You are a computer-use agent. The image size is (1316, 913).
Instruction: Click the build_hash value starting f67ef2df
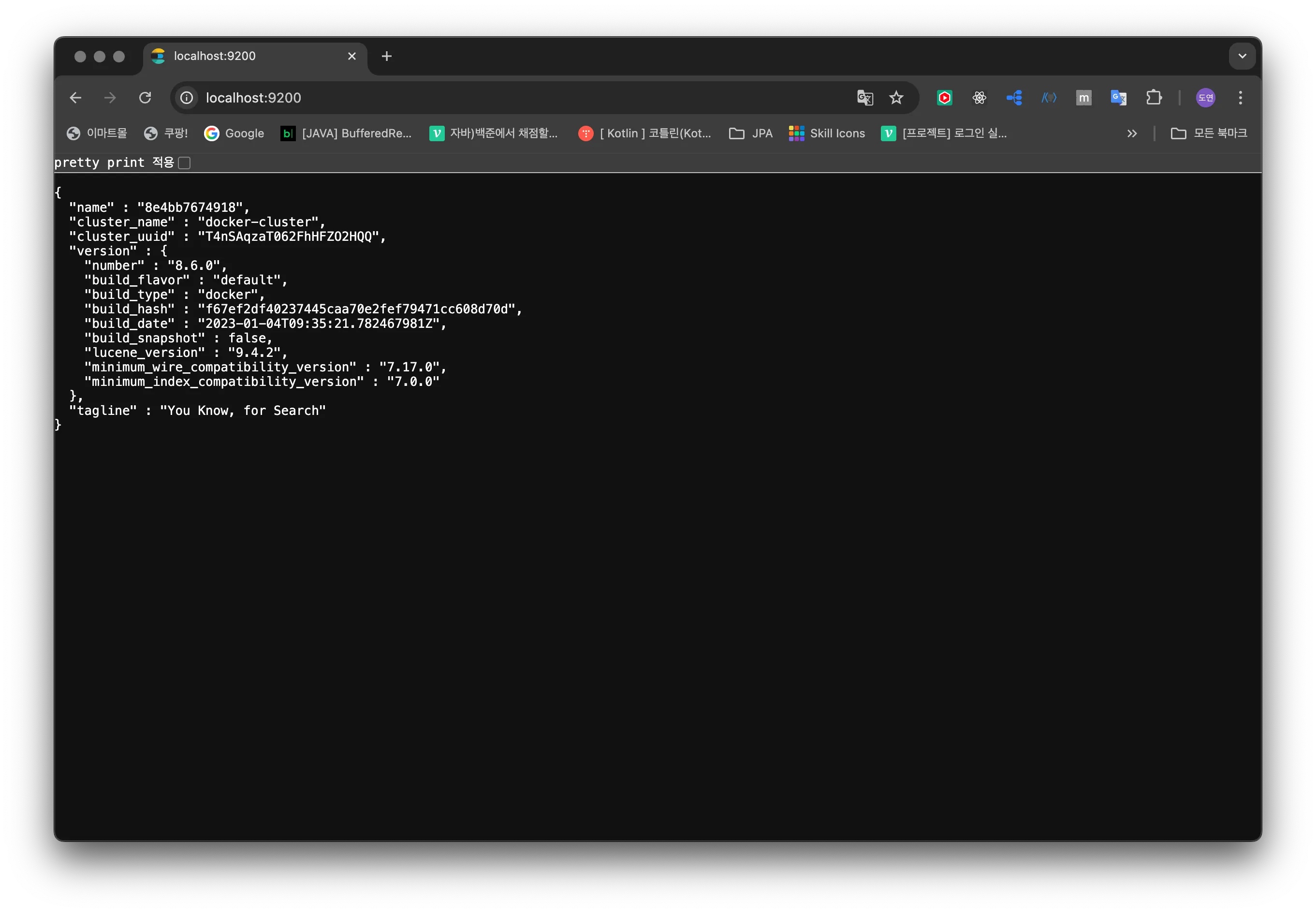(356, 309)
